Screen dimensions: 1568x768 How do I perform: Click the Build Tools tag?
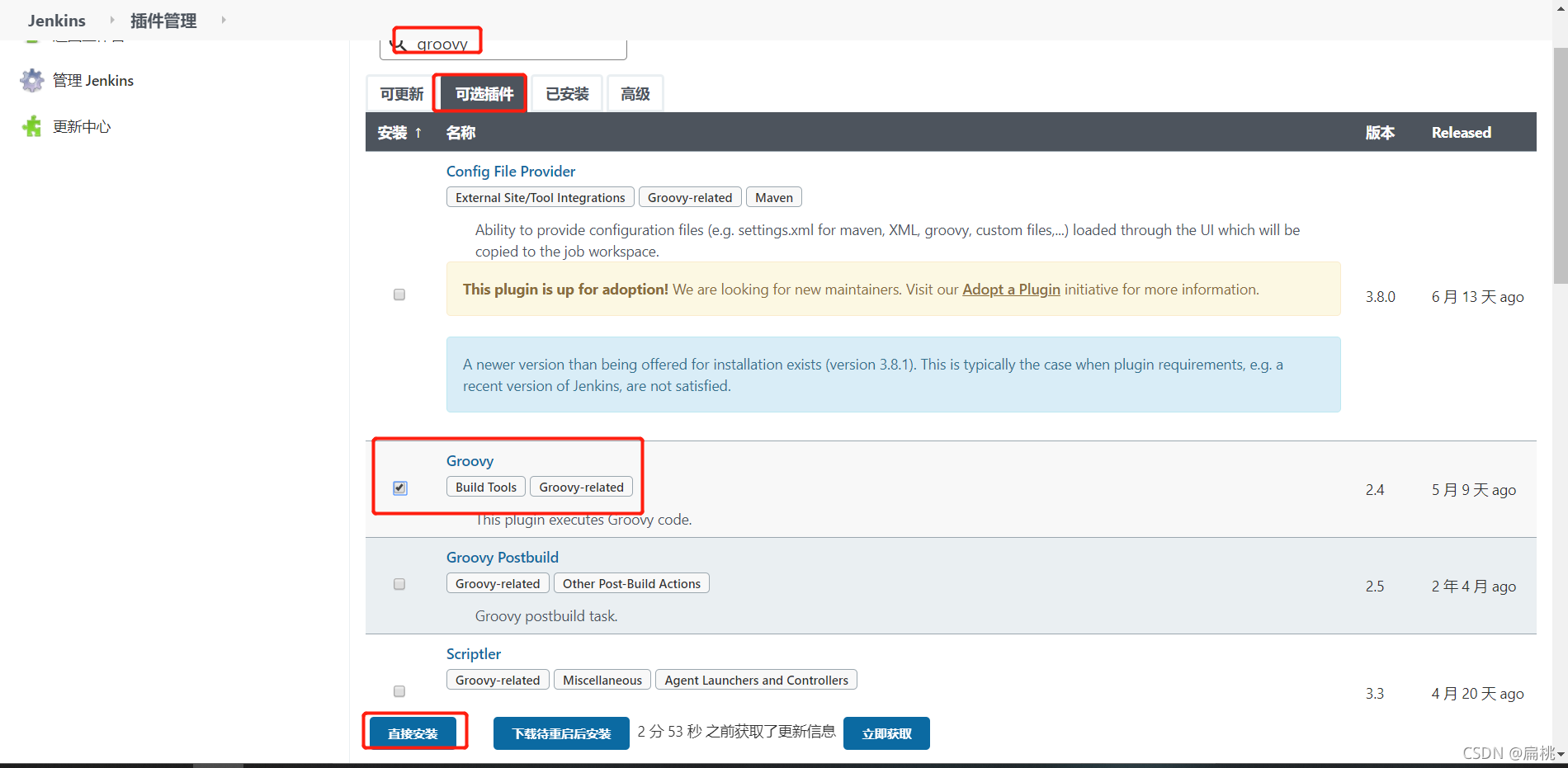(x=486, y=487)
